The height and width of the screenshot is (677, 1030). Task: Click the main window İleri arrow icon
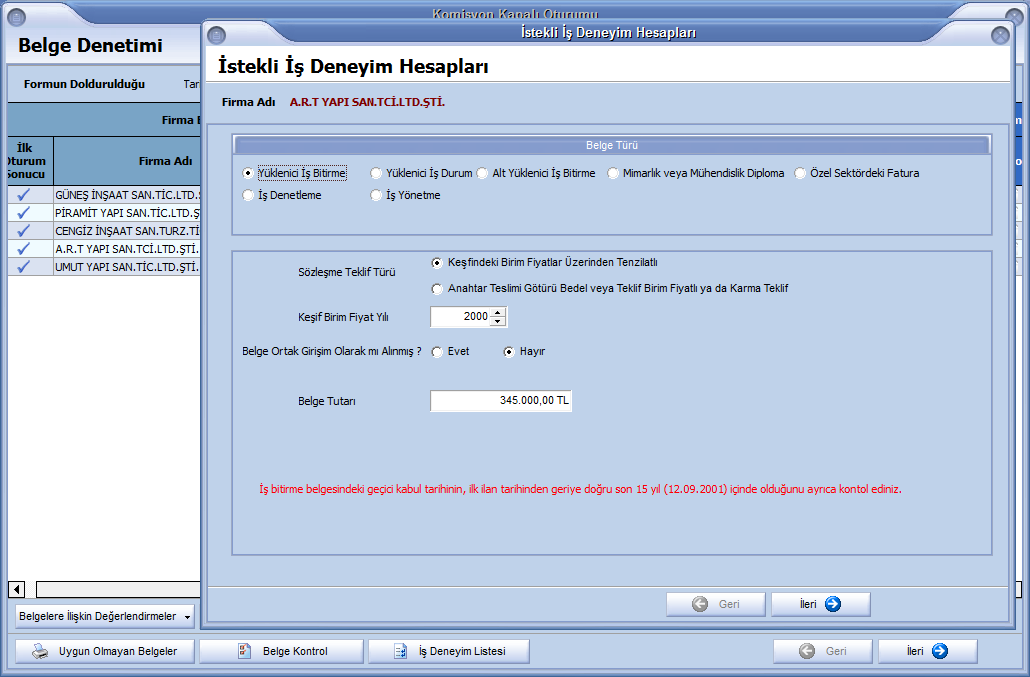939,651
